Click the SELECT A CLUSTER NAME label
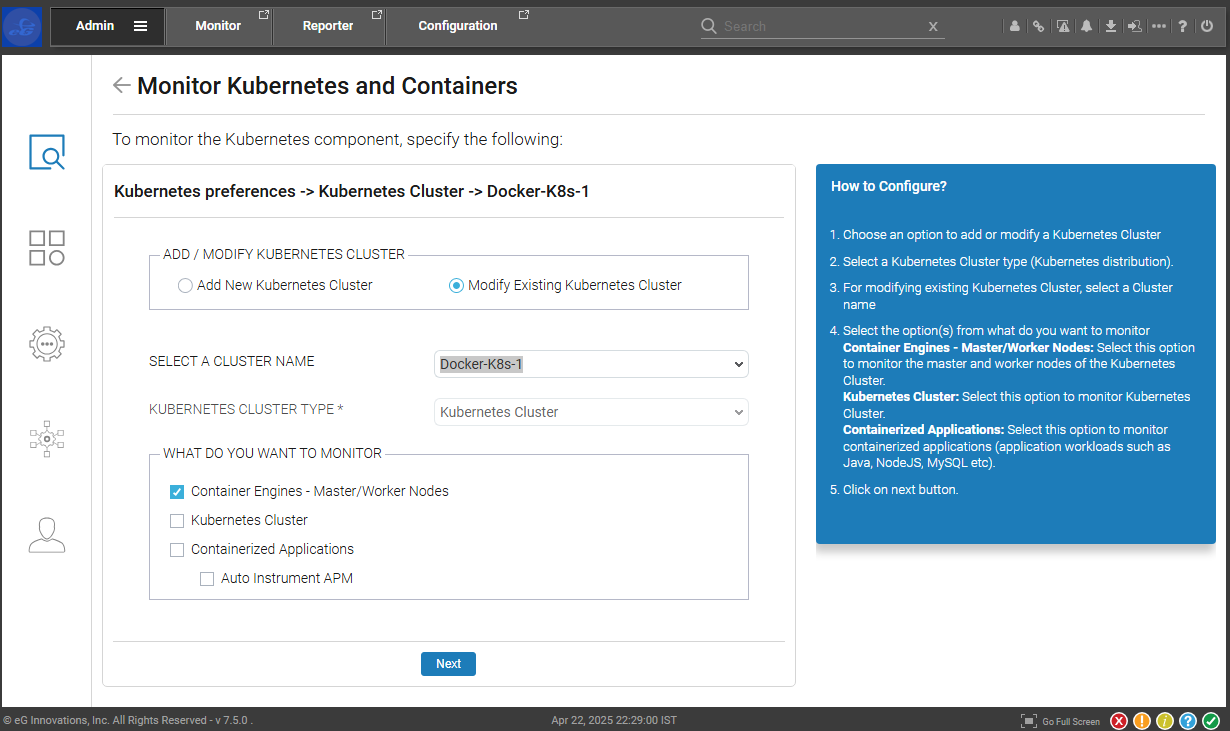The height and width of the screenshot is (731, 1230). (232, 361)
